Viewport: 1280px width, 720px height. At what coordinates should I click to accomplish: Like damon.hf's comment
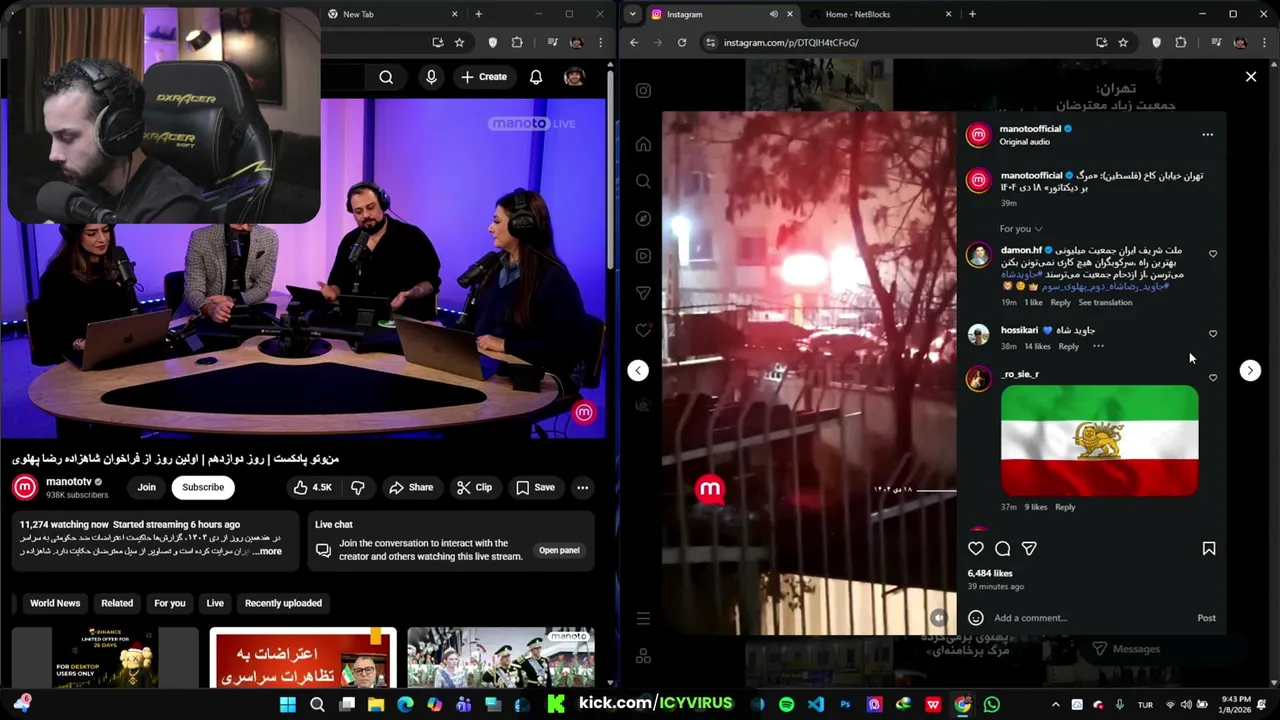[x=1213, y=254]
